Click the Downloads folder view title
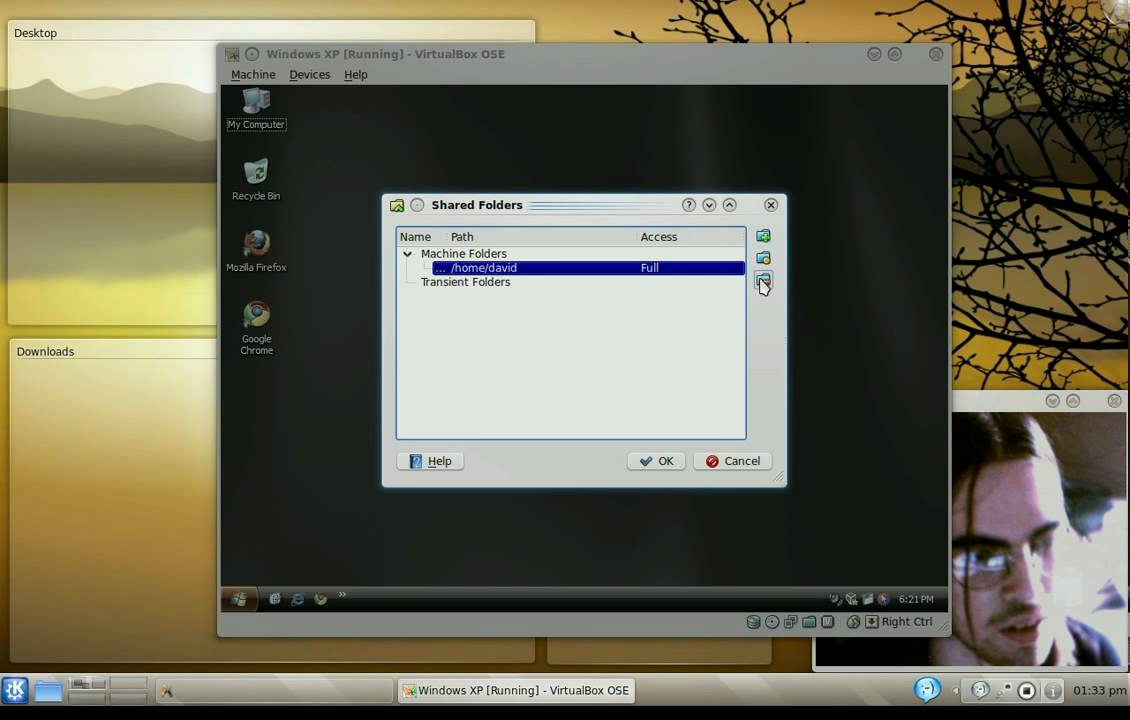This screenshot has height=720, width=1130. tap(45, 352)
